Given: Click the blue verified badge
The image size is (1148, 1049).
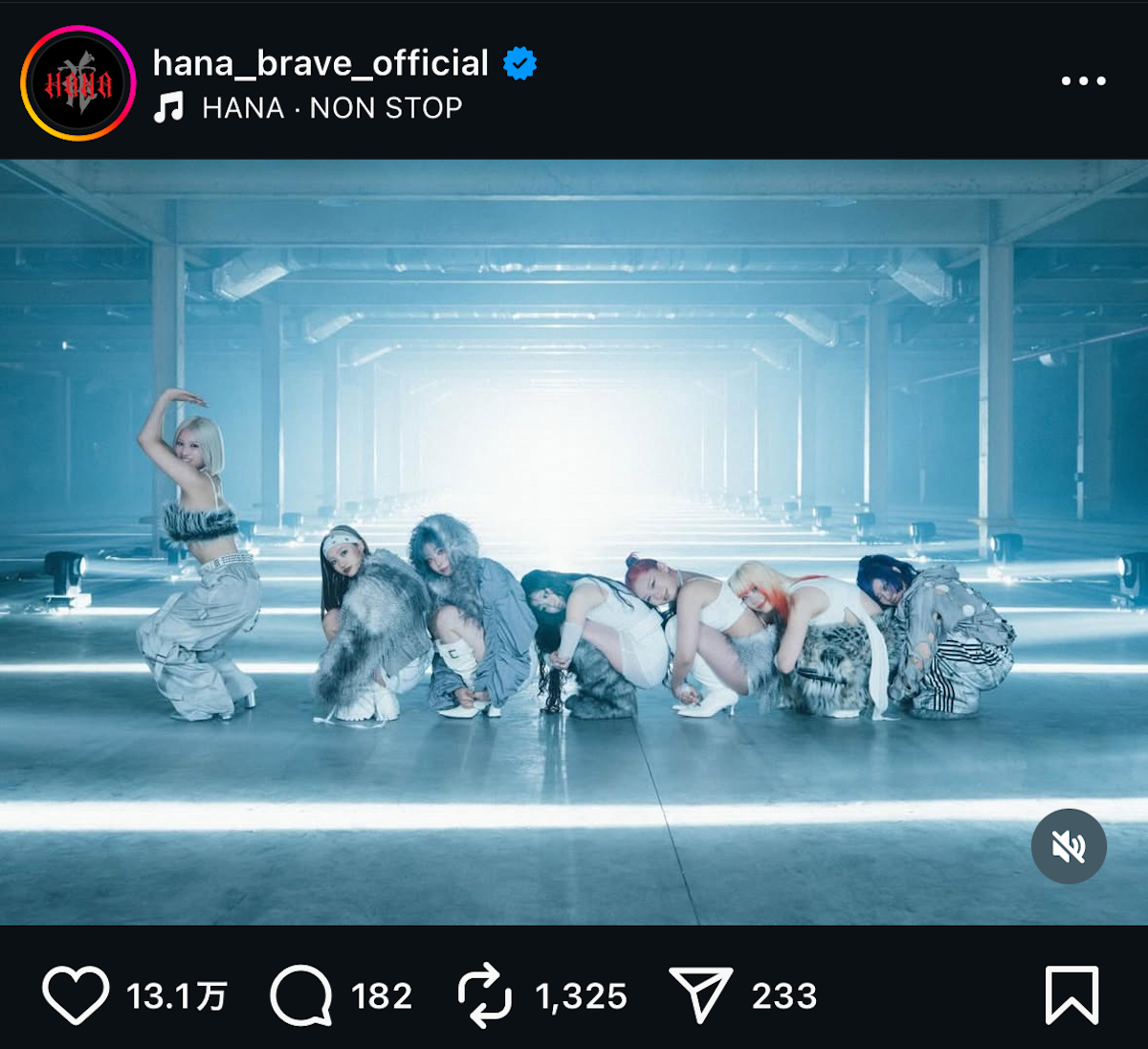Looking at the screenshot, I should tap(519, 63).
